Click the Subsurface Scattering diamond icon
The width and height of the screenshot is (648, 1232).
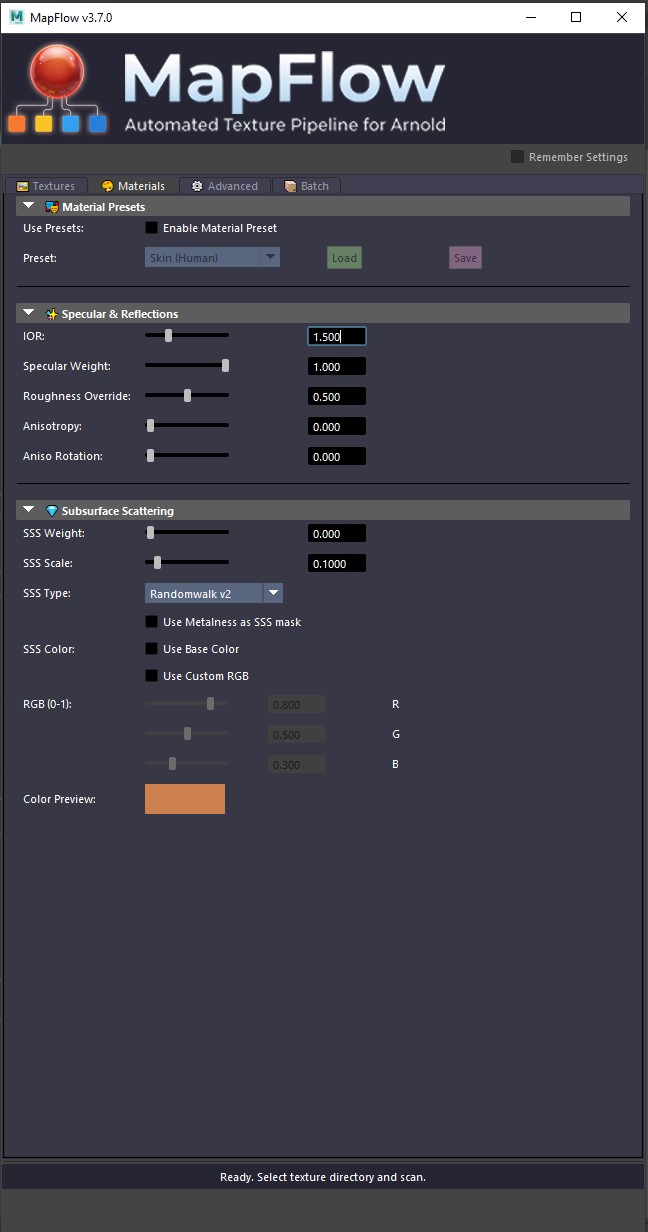coord(52,511)
